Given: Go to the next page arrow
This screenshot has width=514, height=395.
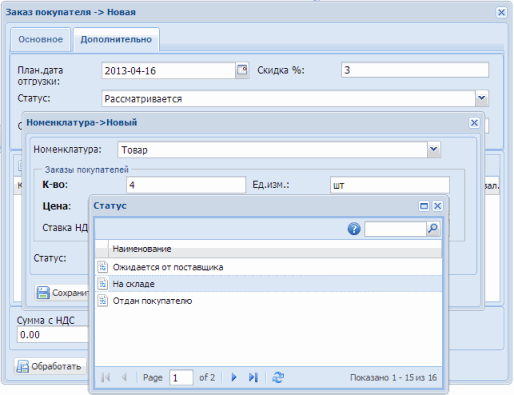Looking at the screenshot, I should [x=234, y=377].
